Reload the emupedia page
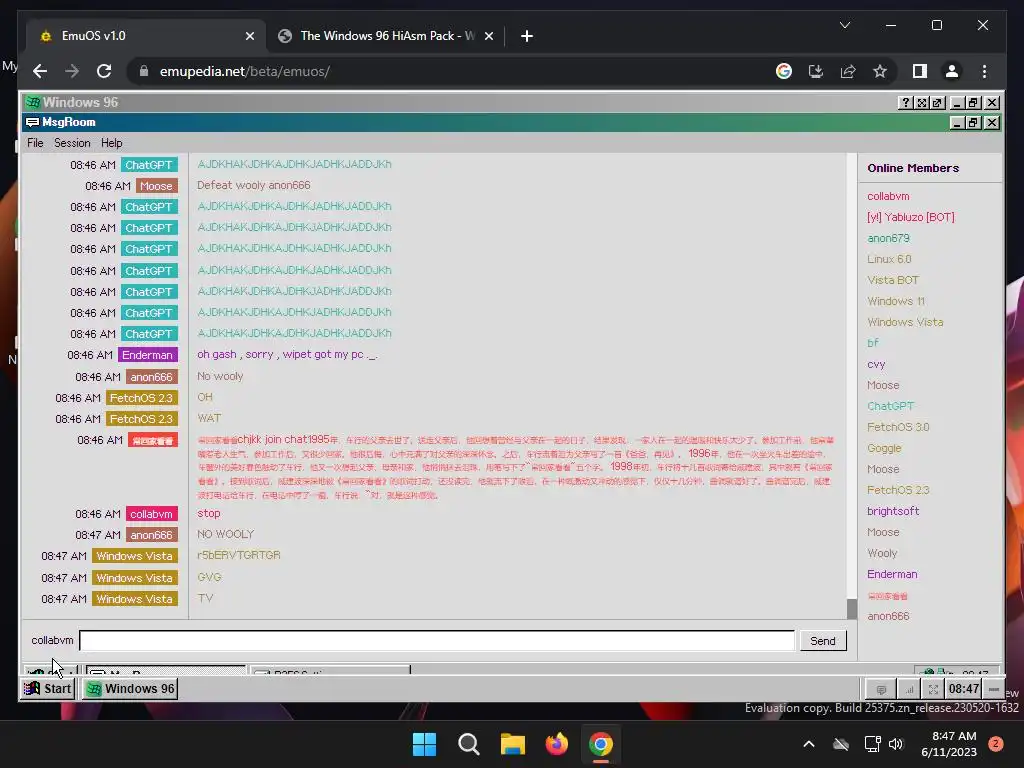The image size is (1024, 768). click(x=104, y=71)
